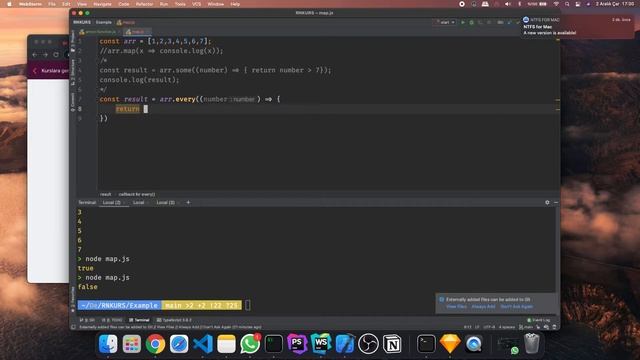The width and height of the screenshot is (640, 360).
Task: Click the '4 spaces' indent status widget
Action: (x=507, y=327)
